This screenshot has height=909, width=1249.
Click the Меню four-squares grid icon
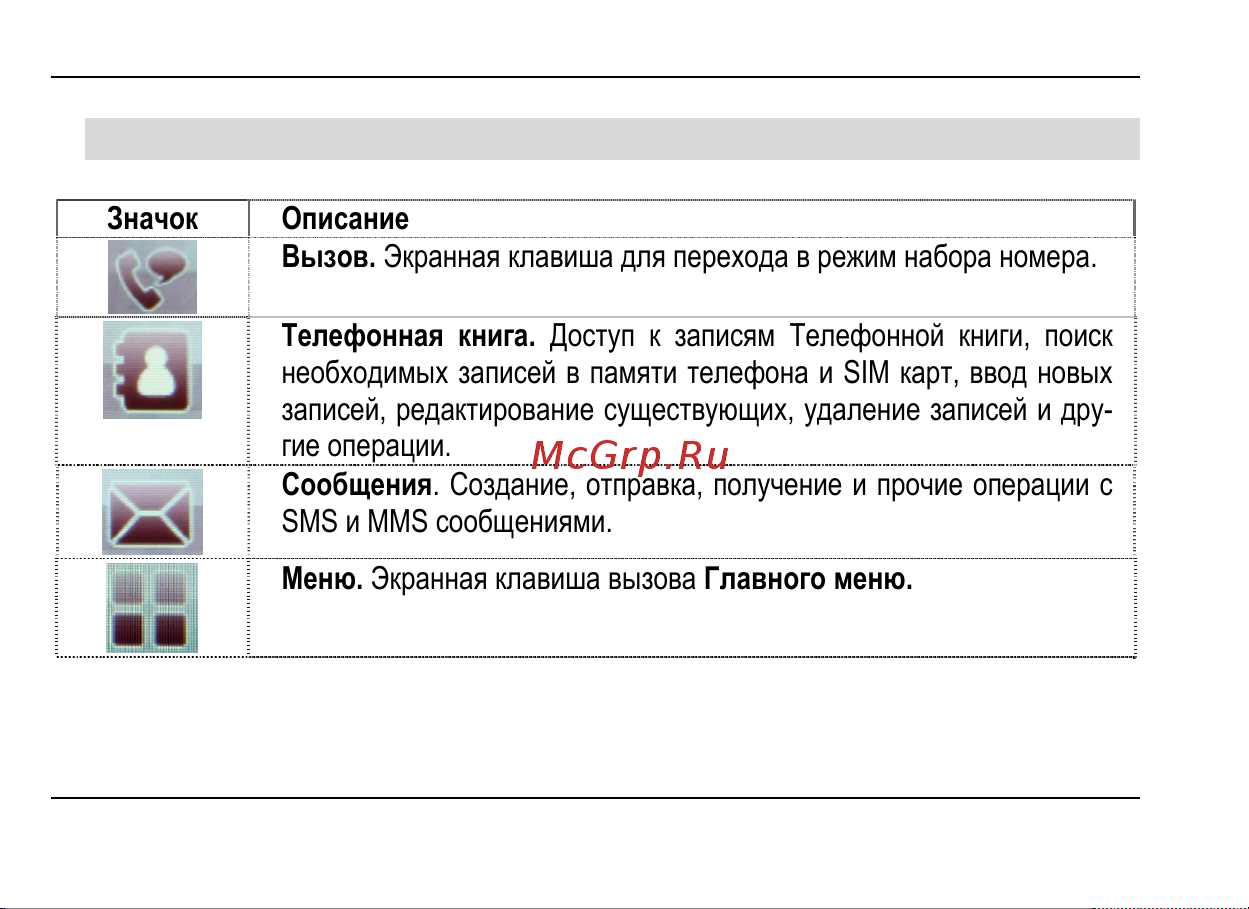(x=152, y=608)
